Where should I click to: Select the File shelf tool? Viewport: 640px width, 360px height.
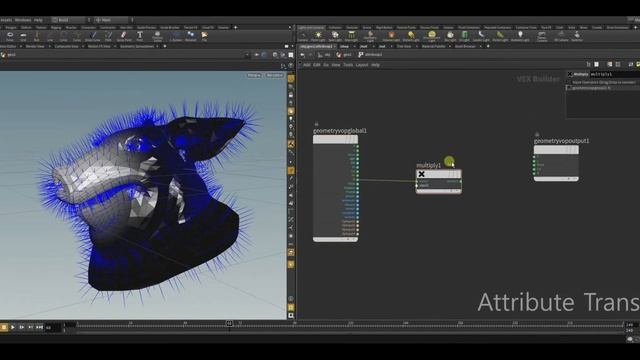[204, 37]
